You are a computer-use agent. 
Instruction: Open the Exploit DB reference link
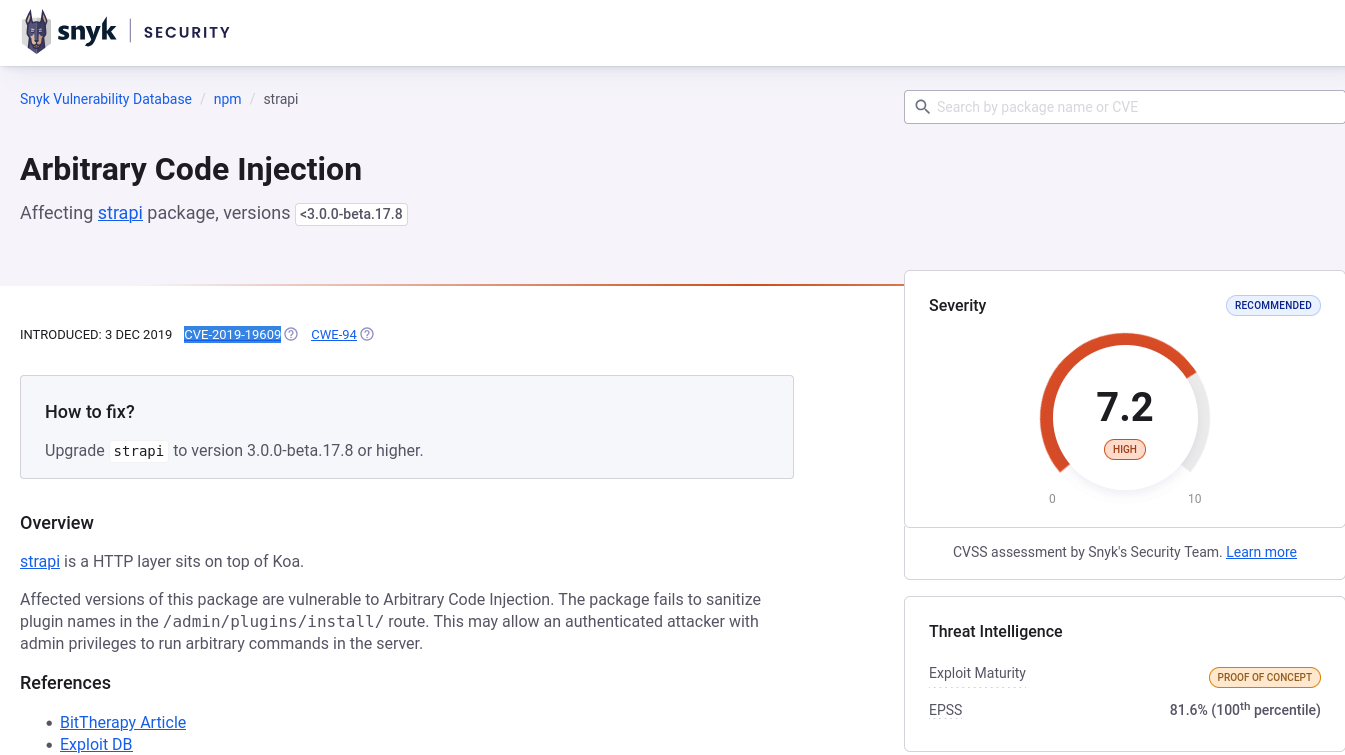point(96,744)
